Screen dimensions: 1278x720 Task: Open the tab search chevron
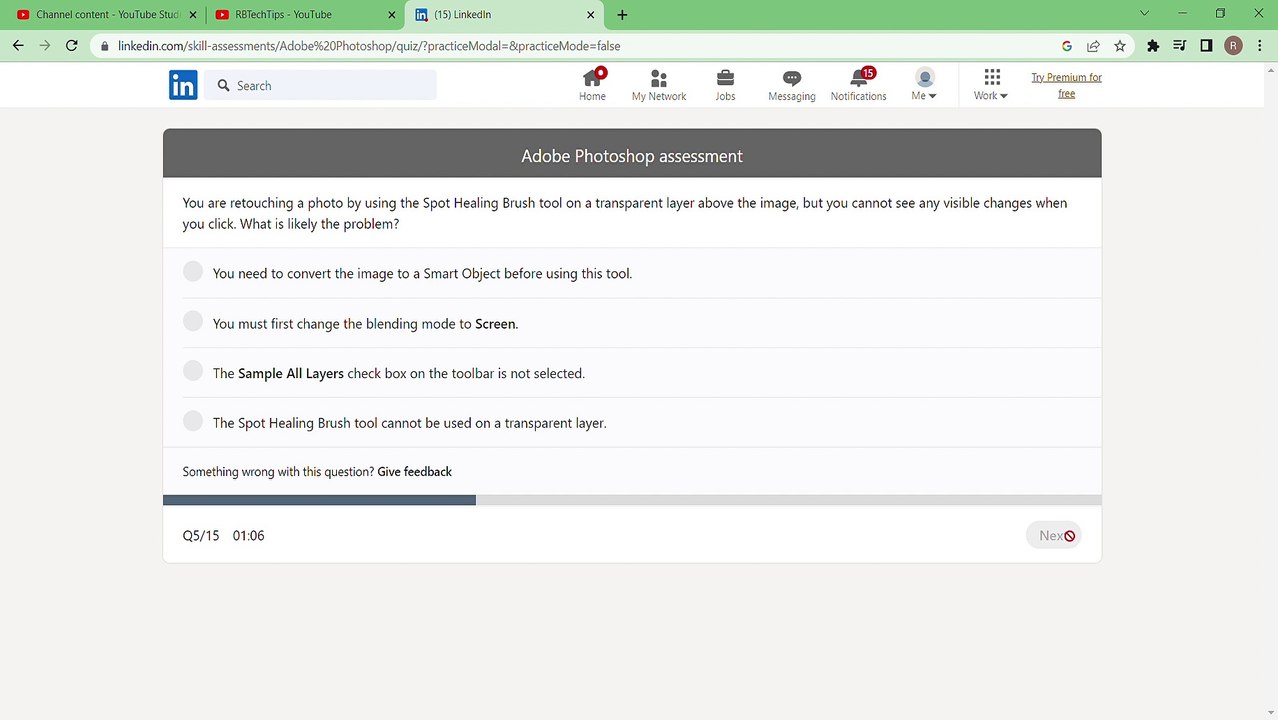[x=1145, y=13]
